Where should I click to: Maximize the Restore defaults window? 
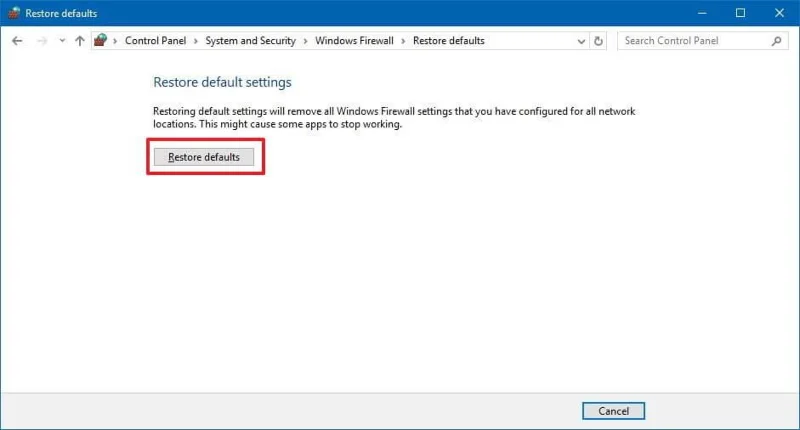[740, 13]
